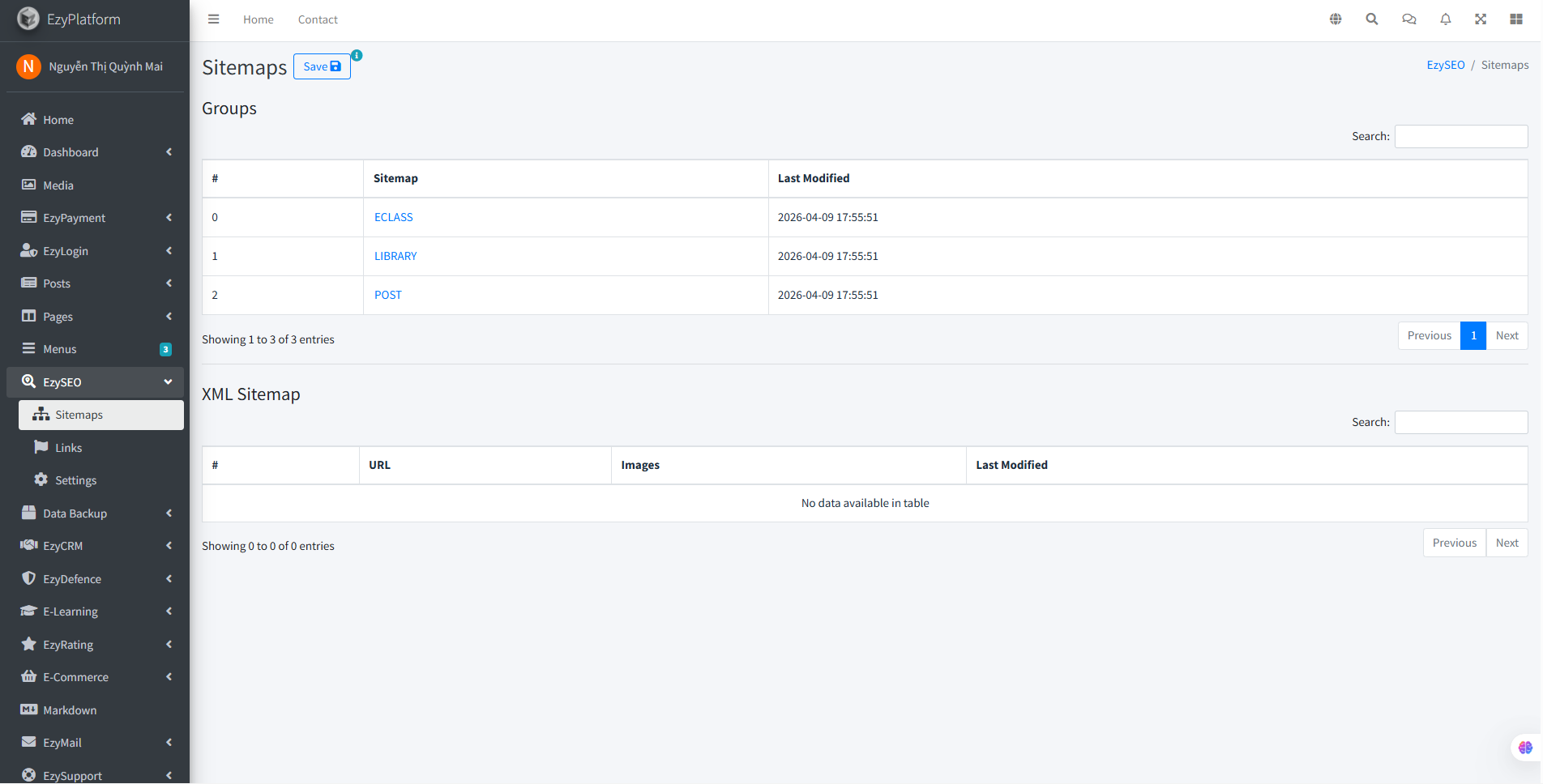
Task: Toggle fullscreen with the expand icon
Action: (x=1480, y=19)
